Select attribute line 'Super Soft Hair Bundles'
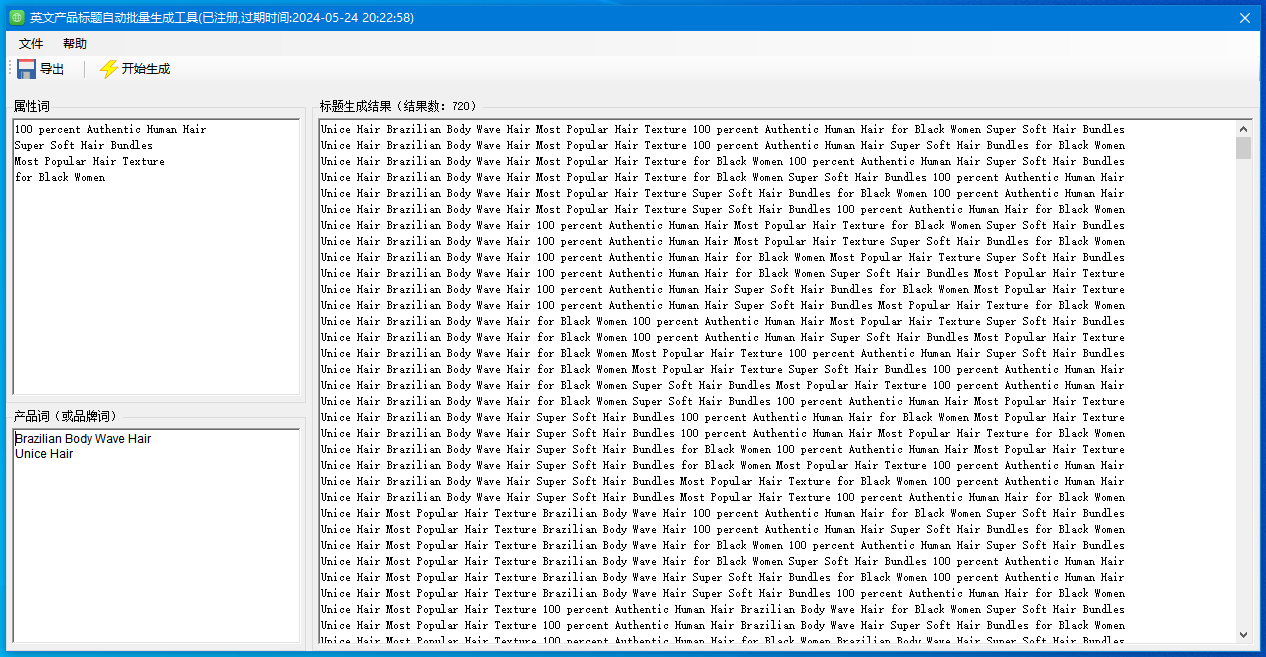This screenshot has width=1266, height=657. 84,145
